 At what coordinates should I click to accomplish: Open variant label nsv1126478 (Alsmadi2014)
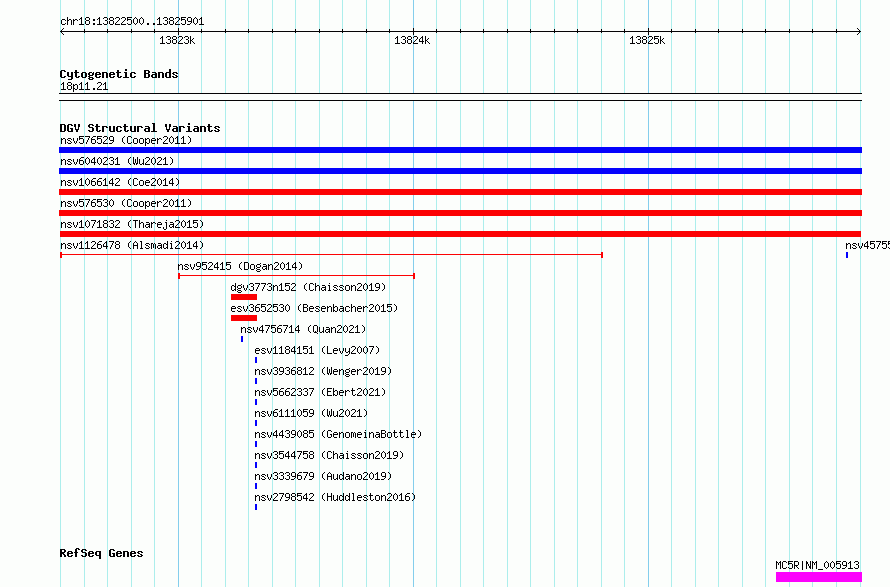click(x=132, y=245)
